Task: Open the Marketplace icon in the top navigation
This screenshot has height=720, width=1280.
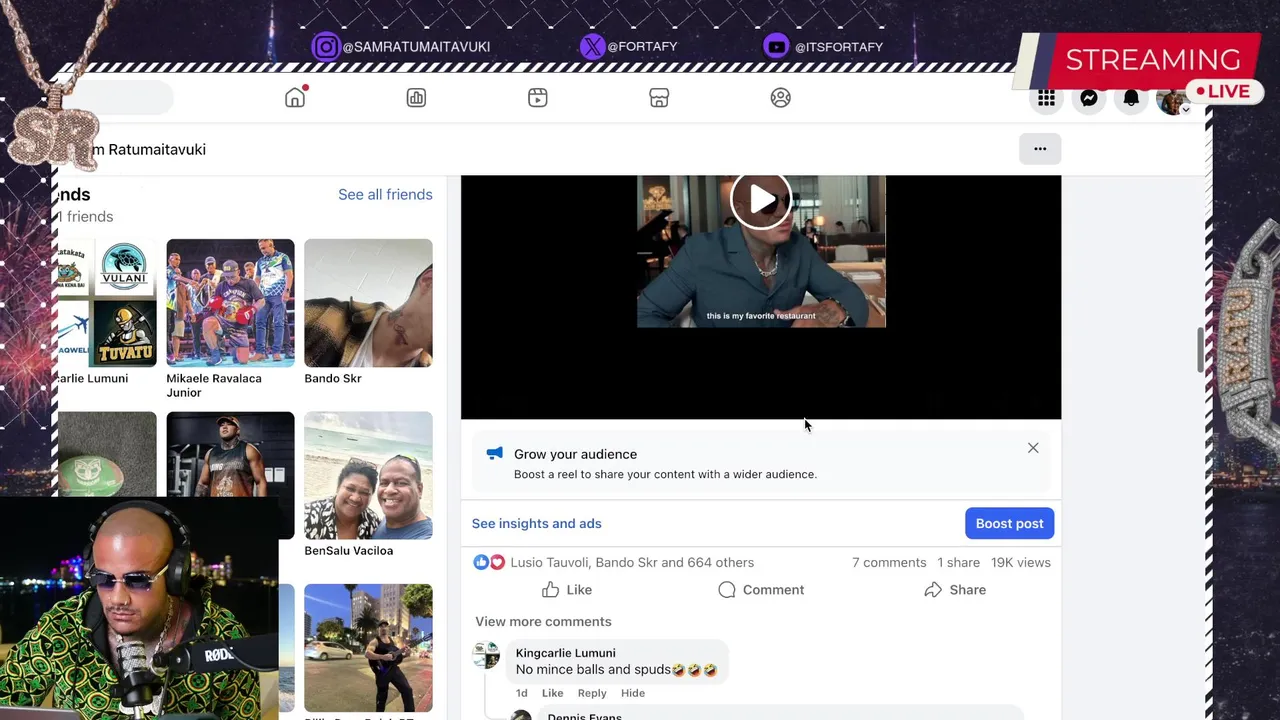Action: [659, 97]
